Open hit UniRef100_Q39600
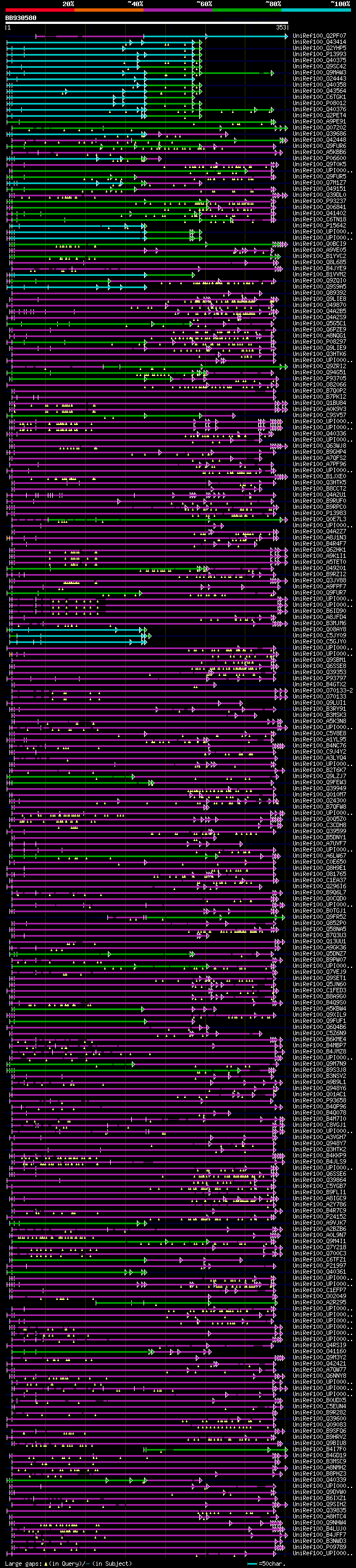The height and width of the screenshot is (1568, 356). pos(319,1419)
